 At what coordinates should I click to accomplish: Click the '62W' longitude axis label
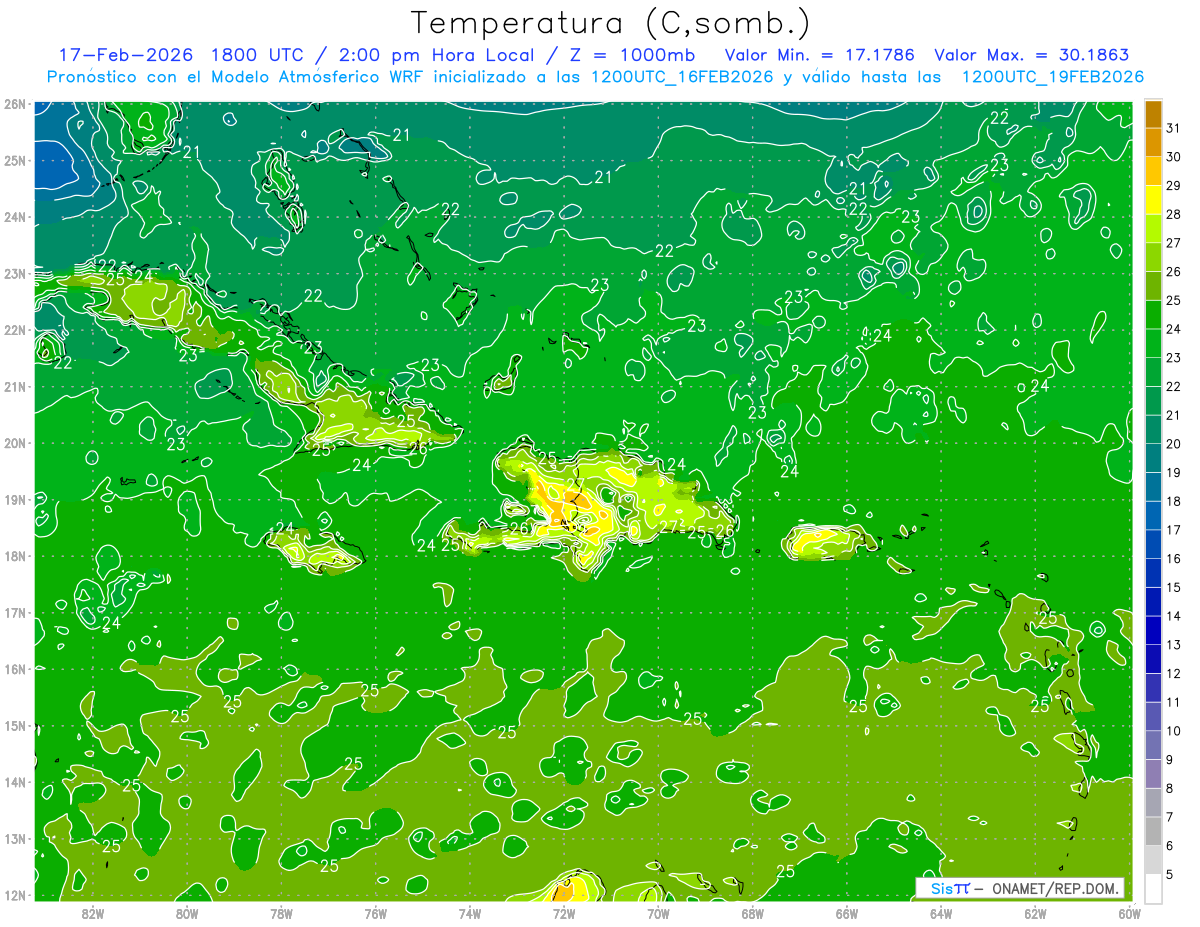(1035, 912)
